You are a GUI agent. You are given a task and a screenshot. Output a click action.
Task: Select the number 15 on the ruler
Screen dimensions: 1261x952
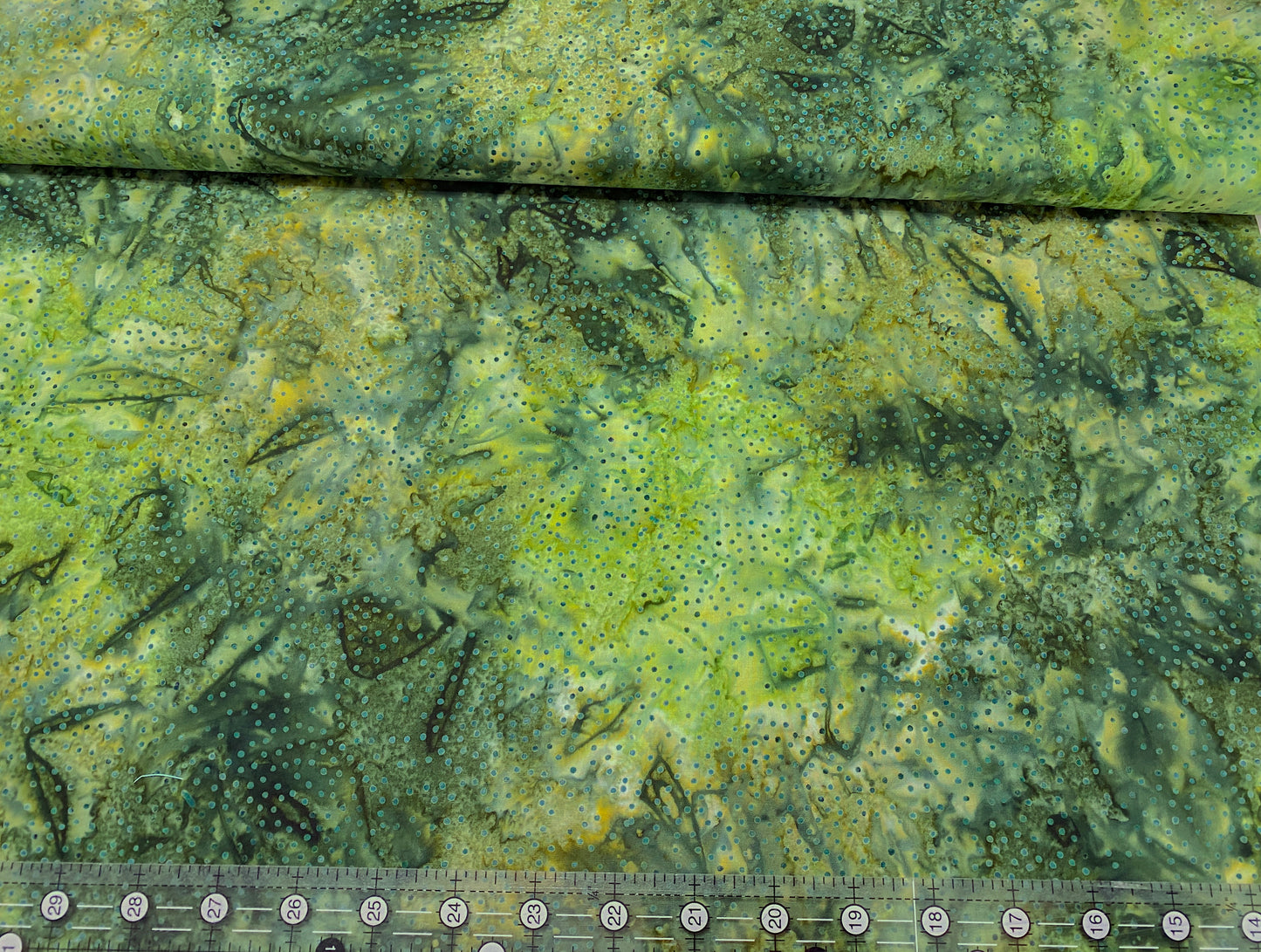pyautogui.click(x=1176, y=923)
